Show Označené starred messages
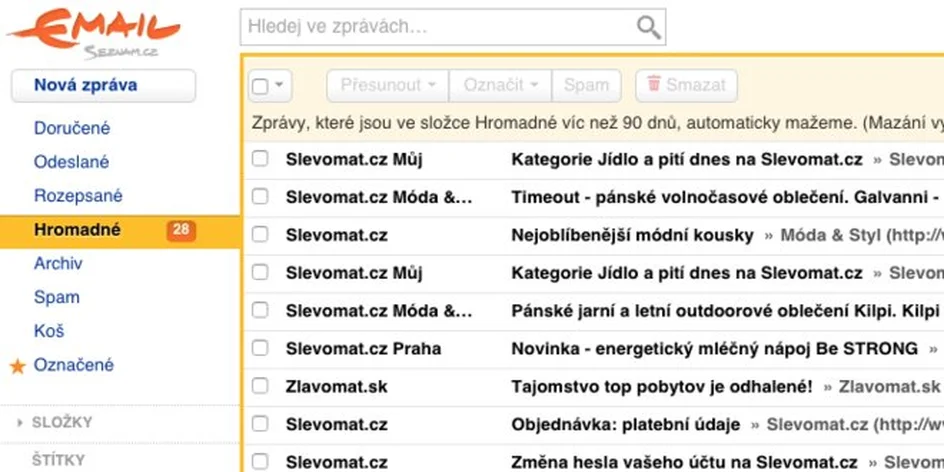944x472 pixels. [x=73, y=365]
